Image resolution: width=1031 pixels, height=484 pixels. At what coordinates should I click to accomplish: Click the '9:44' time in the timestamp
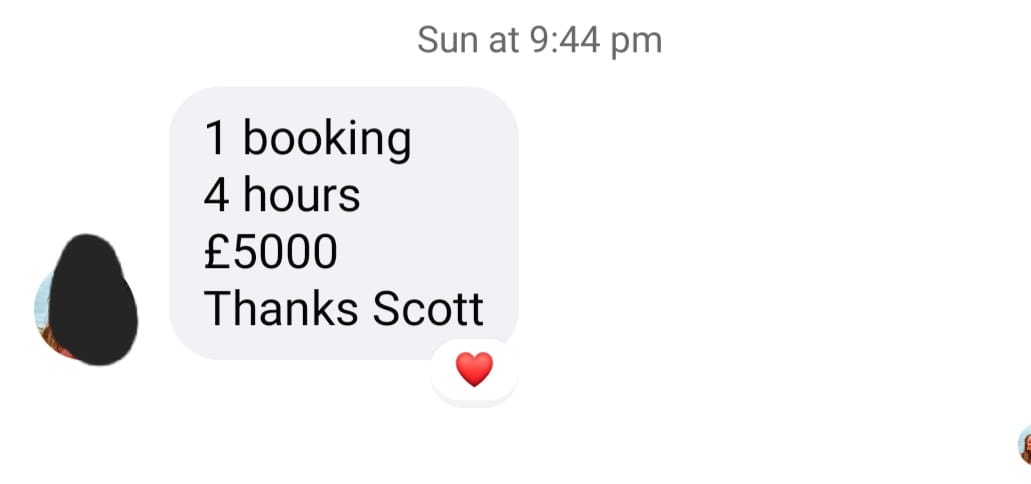(565, 41)
